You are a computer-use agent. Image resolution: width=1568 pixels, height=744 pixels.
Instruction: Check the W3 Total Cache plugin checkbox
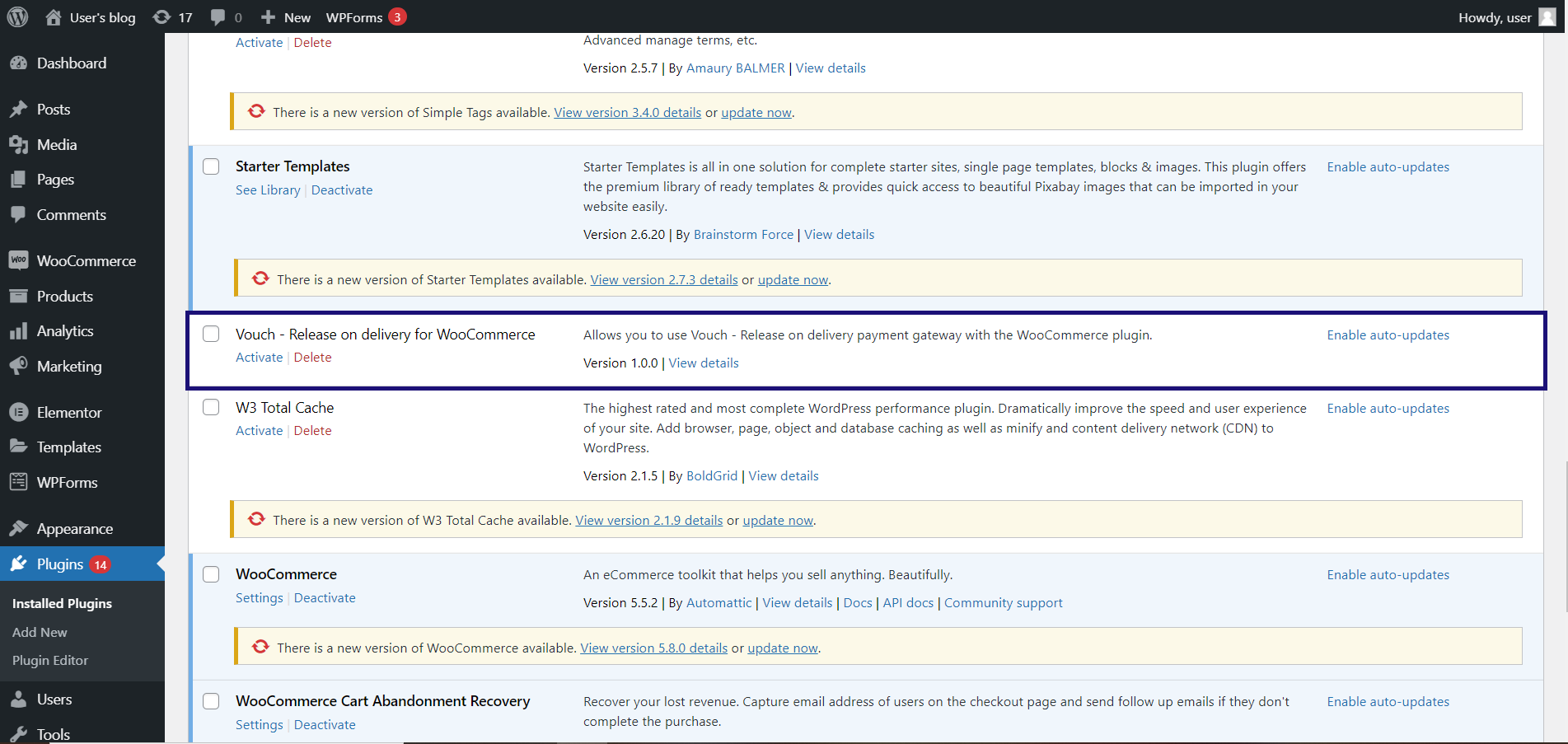211,407
